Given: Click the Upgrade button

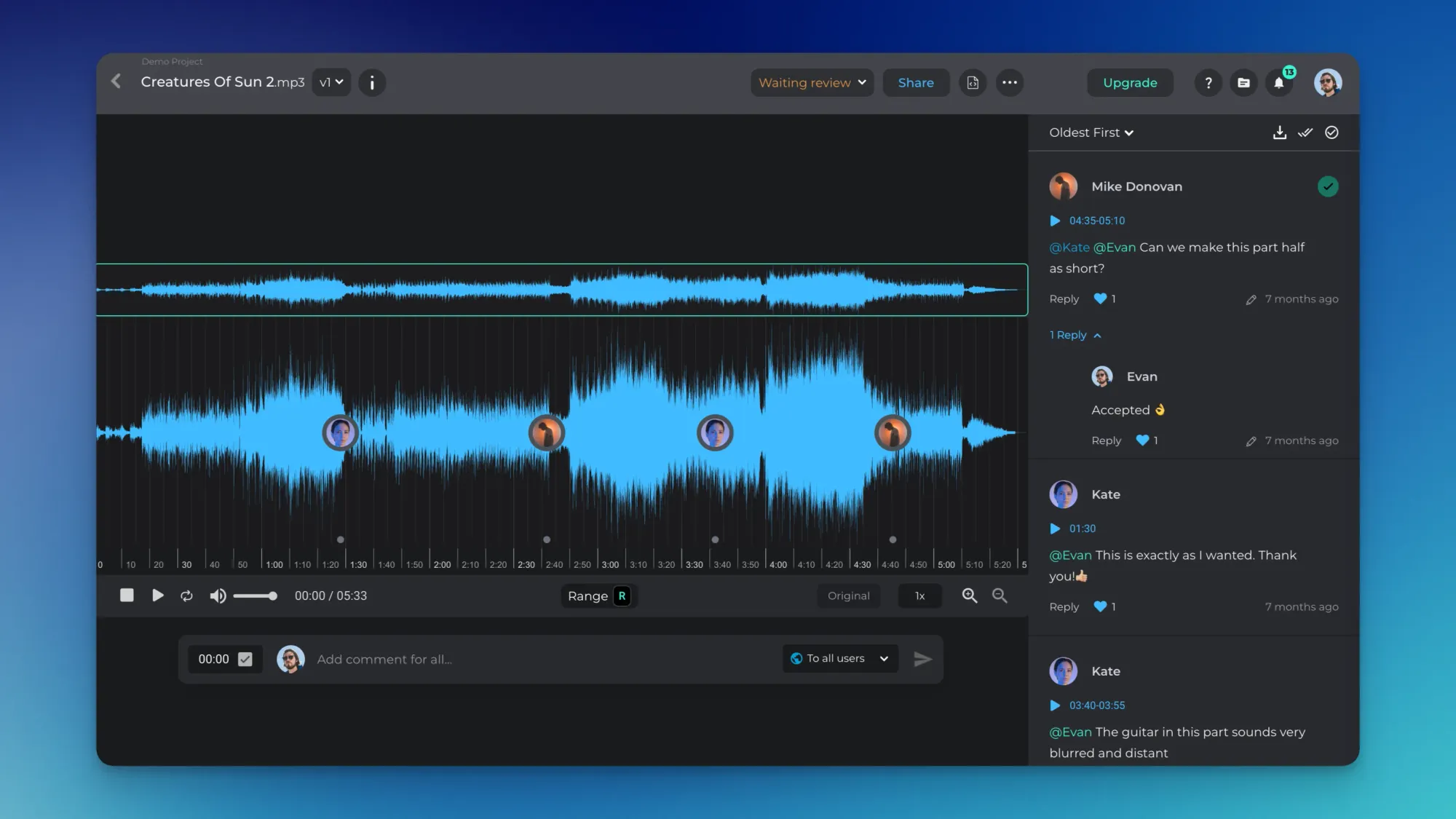Looking at the screenshot, I should (x=1129, y=82).
